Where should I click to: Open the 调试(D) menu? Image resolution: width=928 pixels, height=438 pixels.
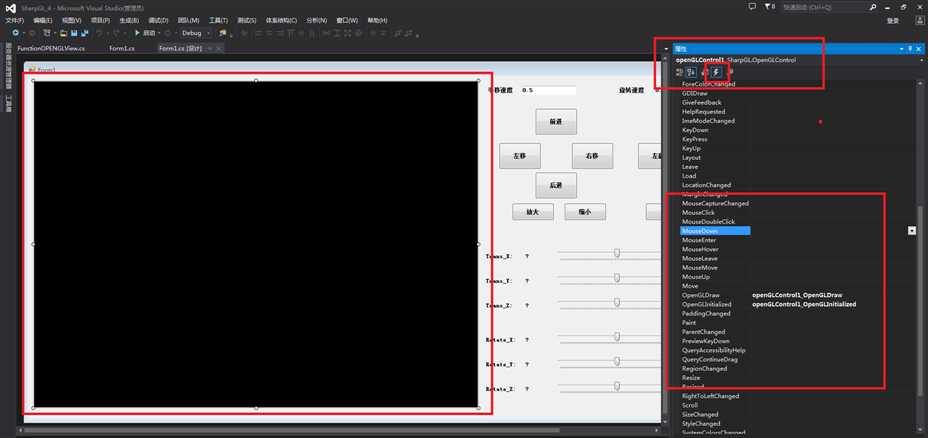(158, 21)
